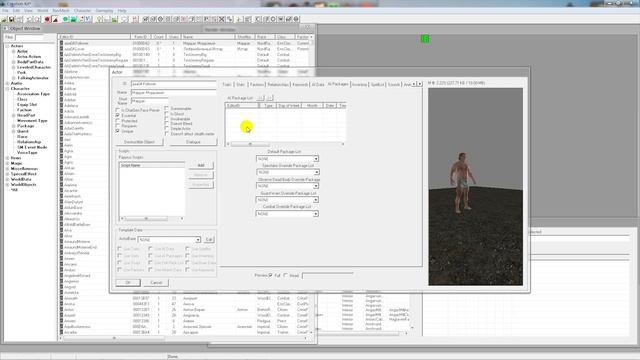Click the green rectangle toolbar icon
The image size is (640, 360).
(x=74, y=19)
